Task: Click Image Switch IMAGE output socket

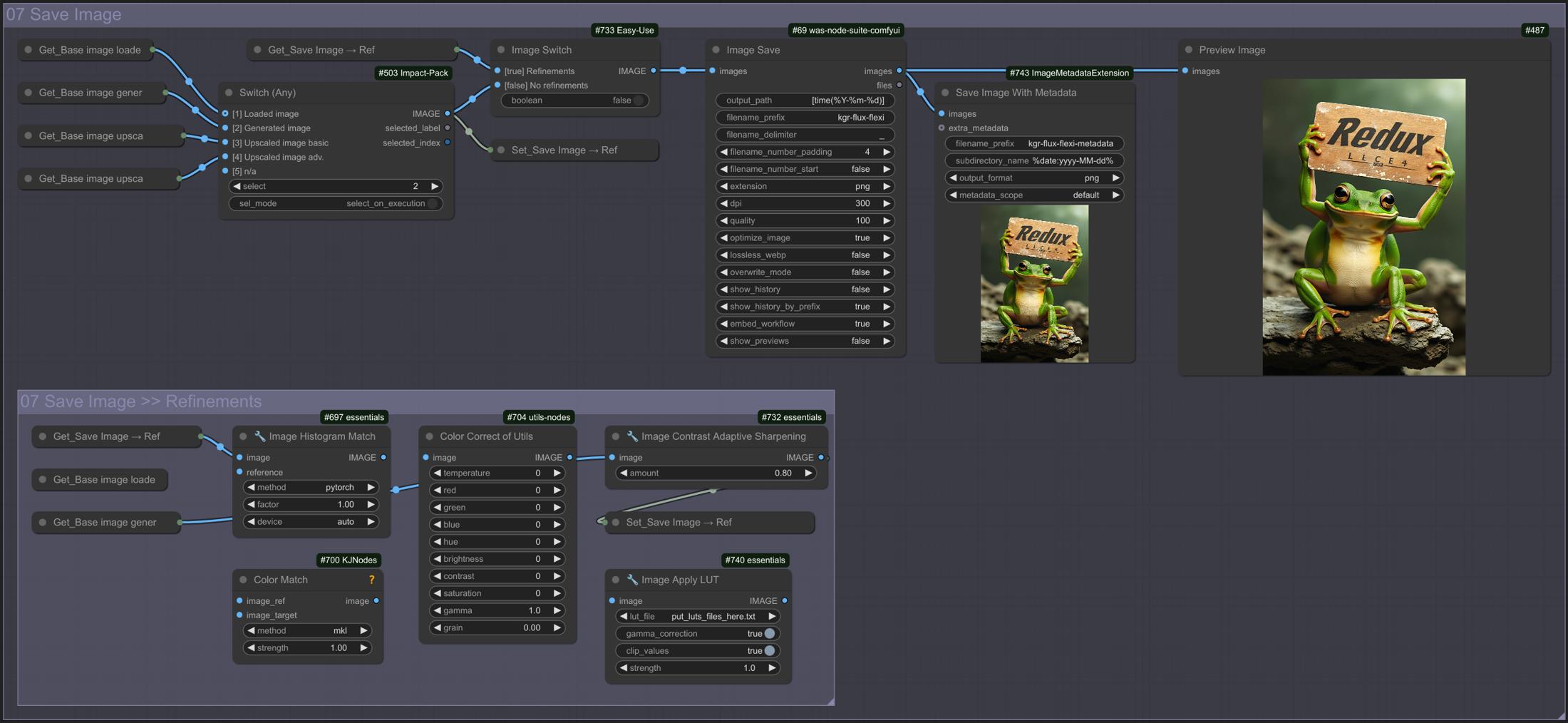Action: pos(653,71)
